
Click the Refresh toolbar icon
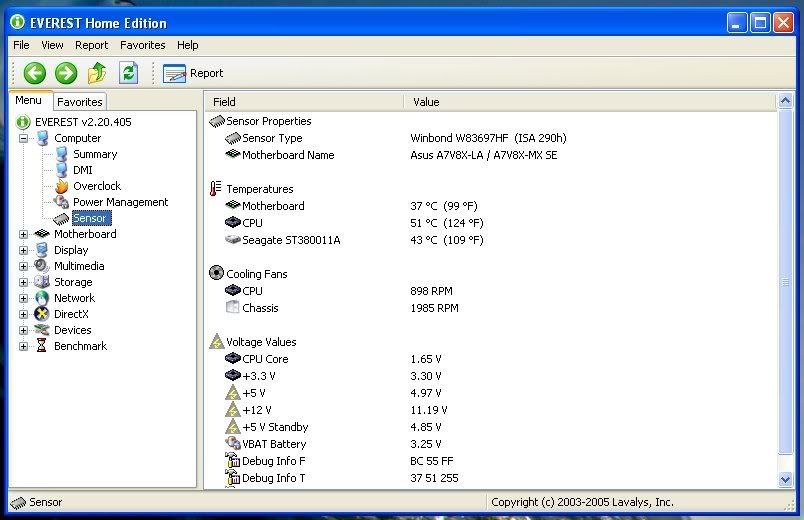tap(128, 73)
